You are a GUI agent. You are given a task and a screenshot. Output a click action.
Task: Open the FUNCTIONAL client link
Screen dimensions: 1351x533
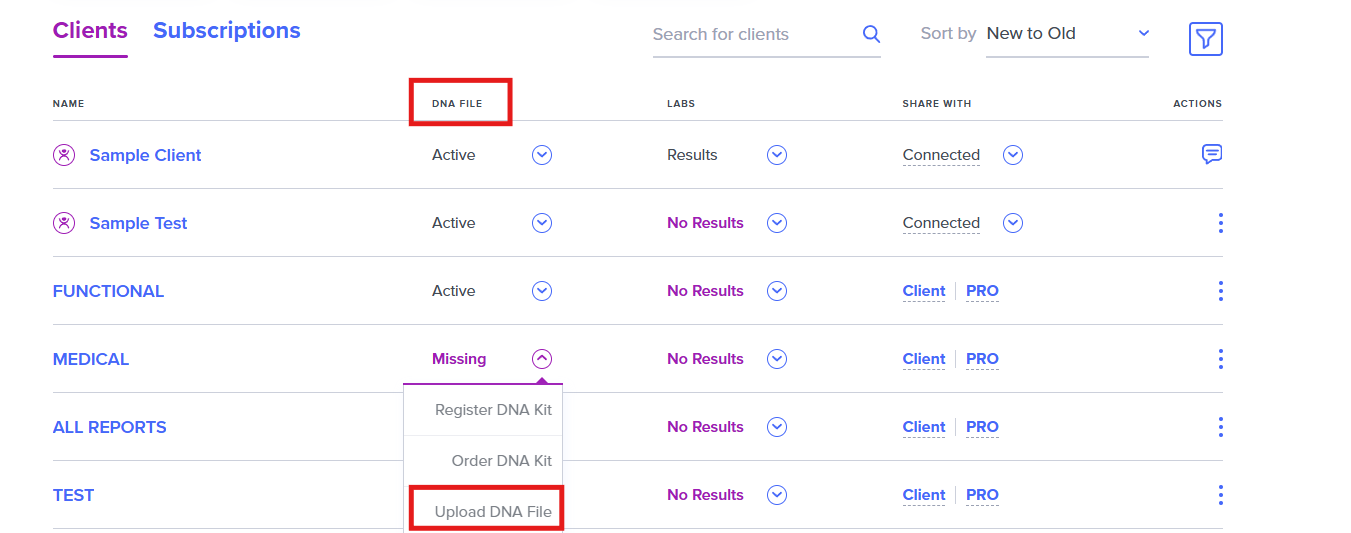point(108,291)
